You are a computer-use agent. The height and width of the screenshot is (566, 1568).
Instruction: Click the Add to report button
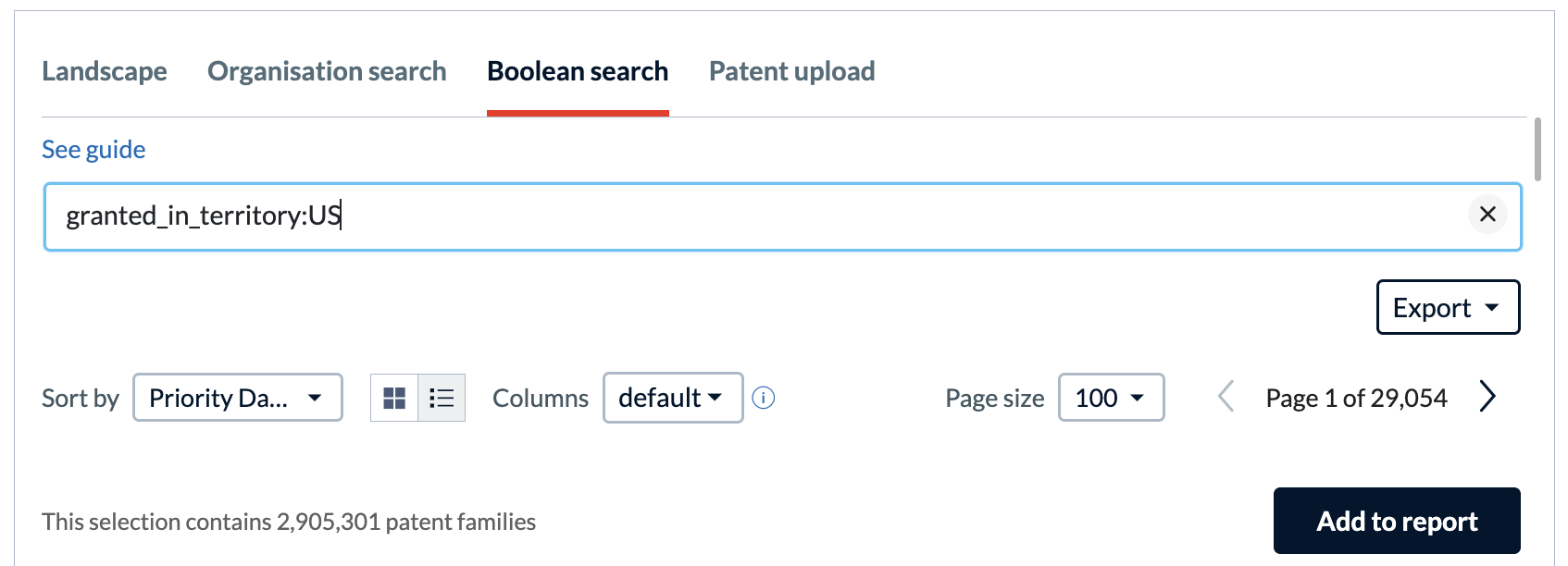pyautogui.click(x=1397, y=521)
